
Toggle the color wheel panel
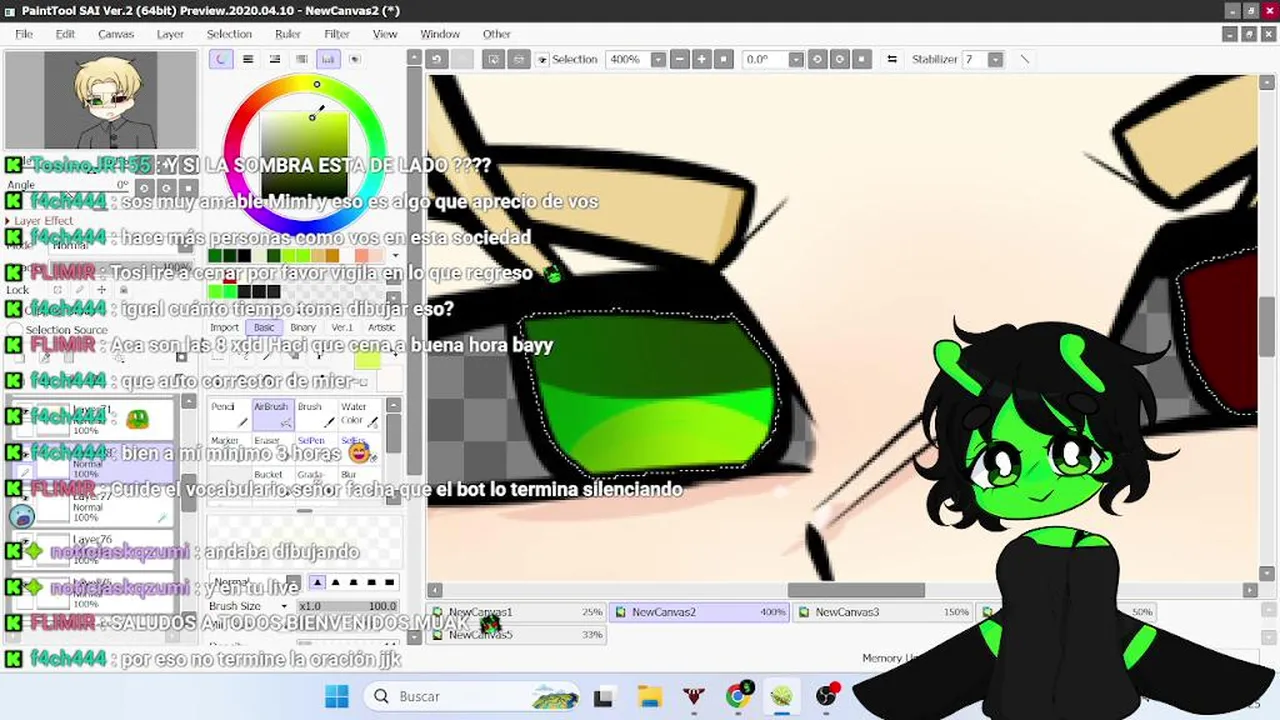221,59
